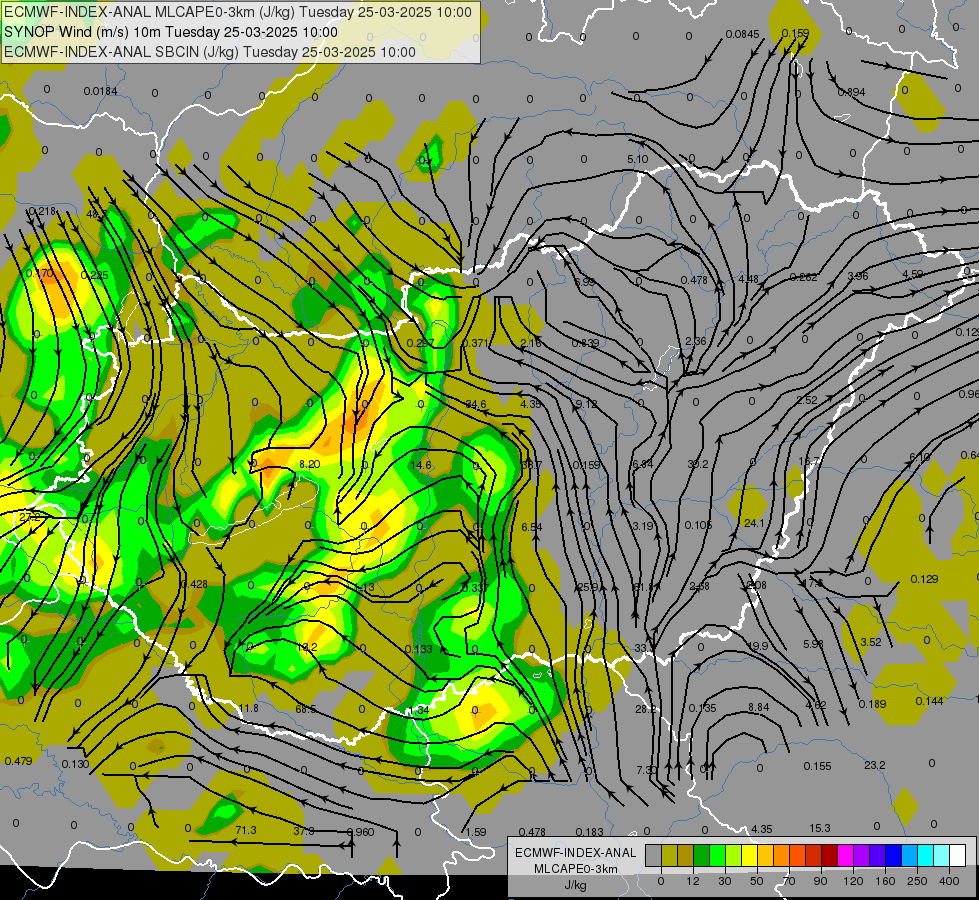The image size is (979, 900).
Task: Click the 'J/kg' unit label in legend
Action: point(575,885)
